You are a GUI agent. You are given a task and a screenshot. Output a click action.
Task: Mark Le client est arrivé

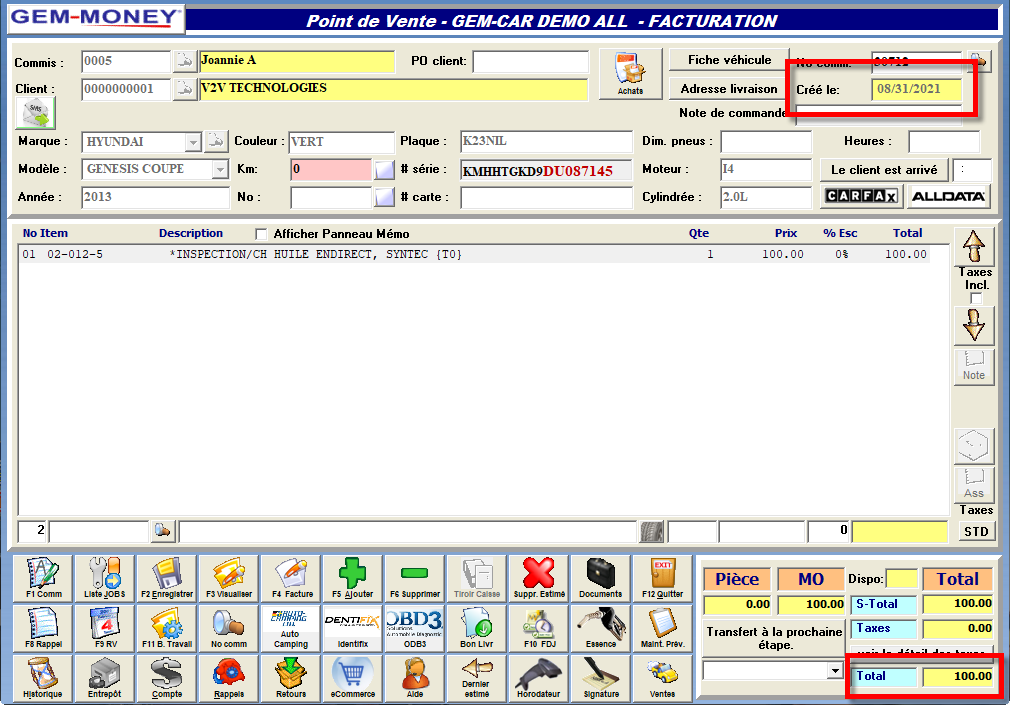pyautogui.click(x=884, y=170)
